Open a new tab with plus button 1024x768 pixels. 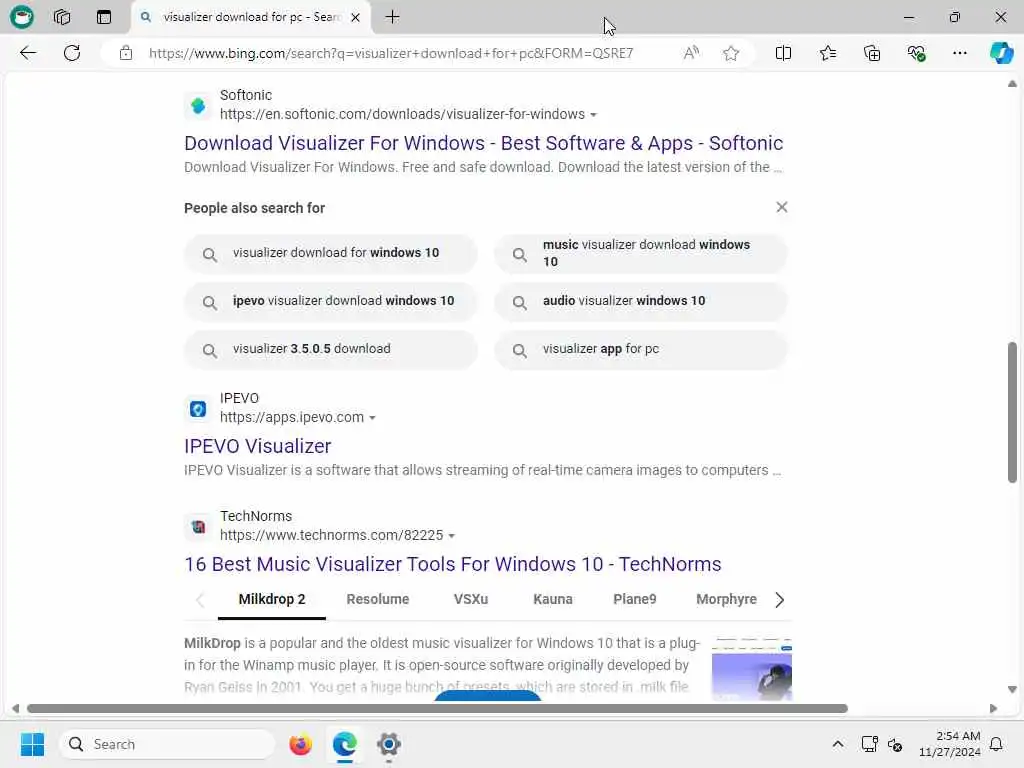pos(392,17)
